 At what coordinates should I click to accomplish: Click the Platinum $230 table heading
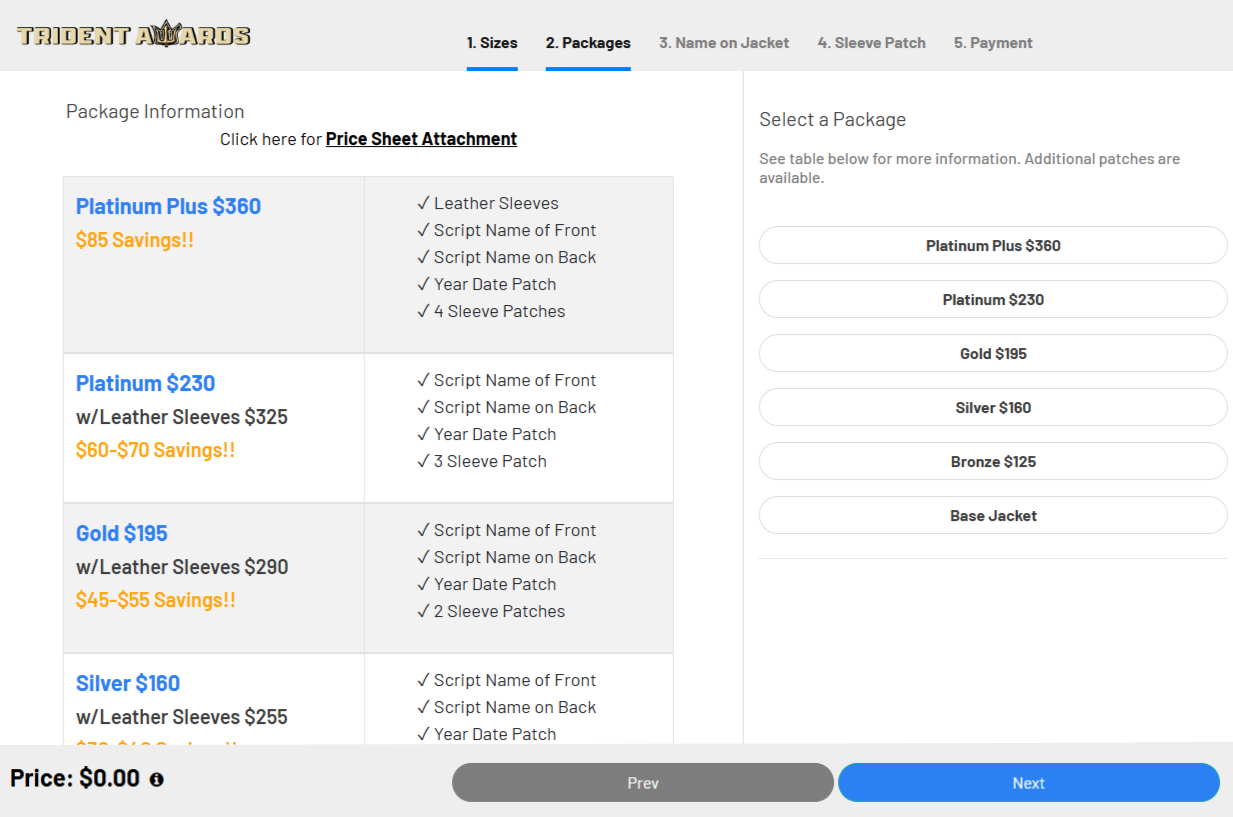pyautogui.click(x=145, y=383)
